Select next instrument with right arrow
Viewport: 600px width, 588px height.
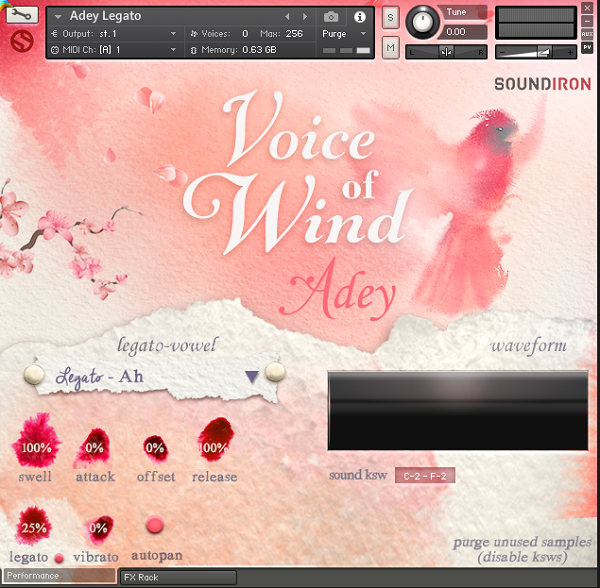click(305, 16)
